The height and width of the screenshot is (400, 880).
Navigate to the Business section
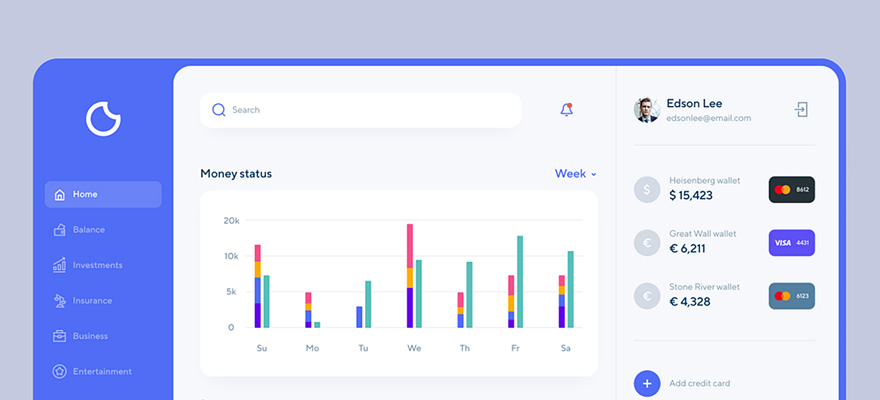pos(90,336)
